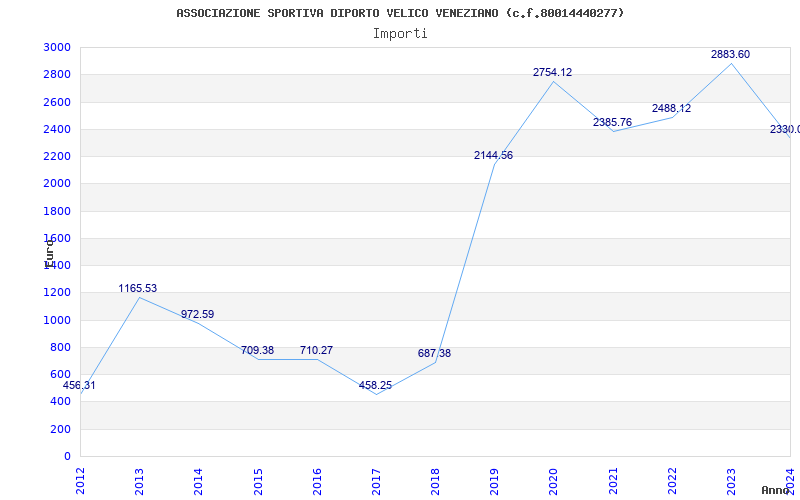Click the y-axis tick 2200

click(x=57, y=156)
